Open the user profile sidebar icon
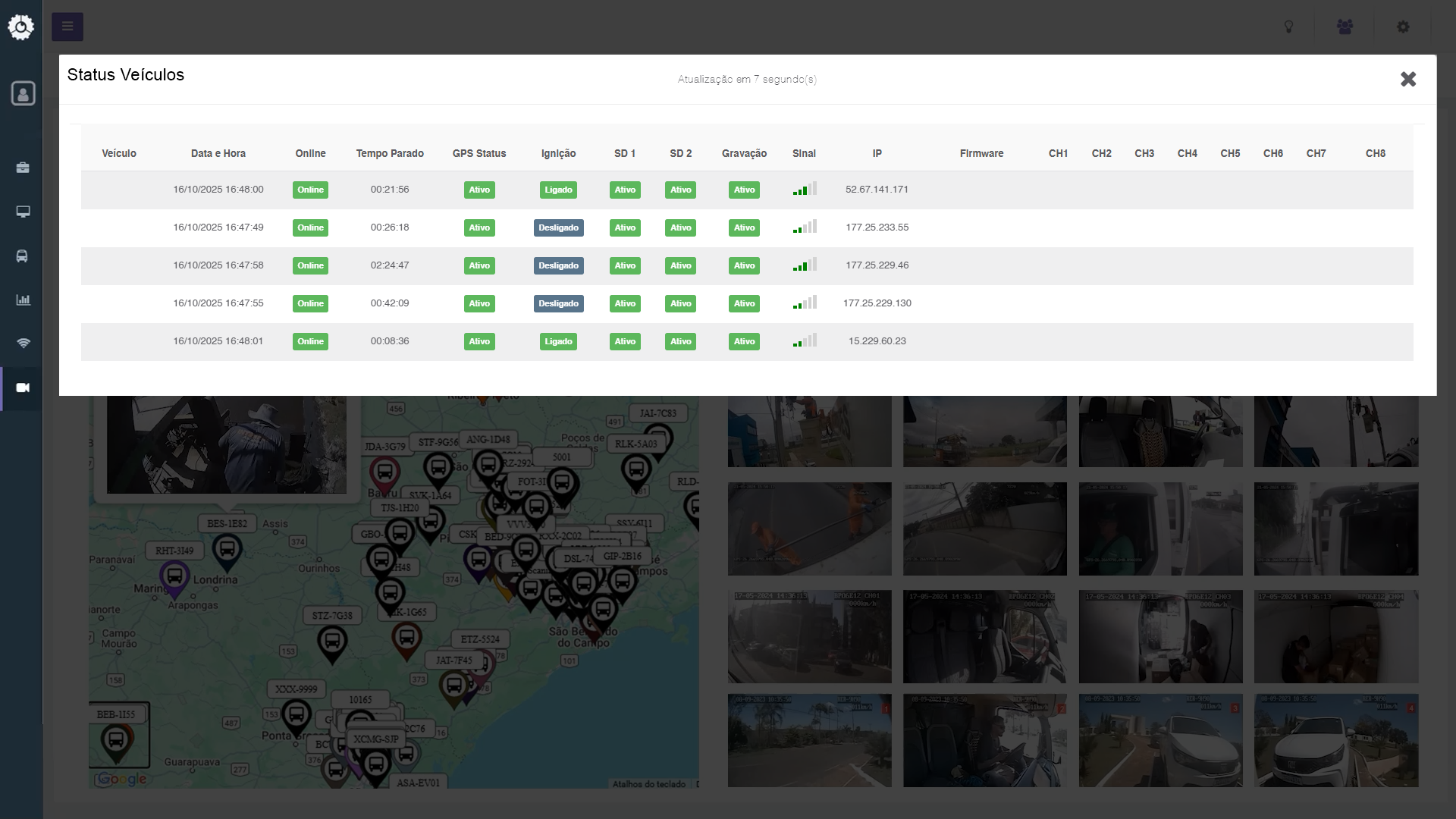This screenshot has width=1456, height=819. click(x=23, y=93)
